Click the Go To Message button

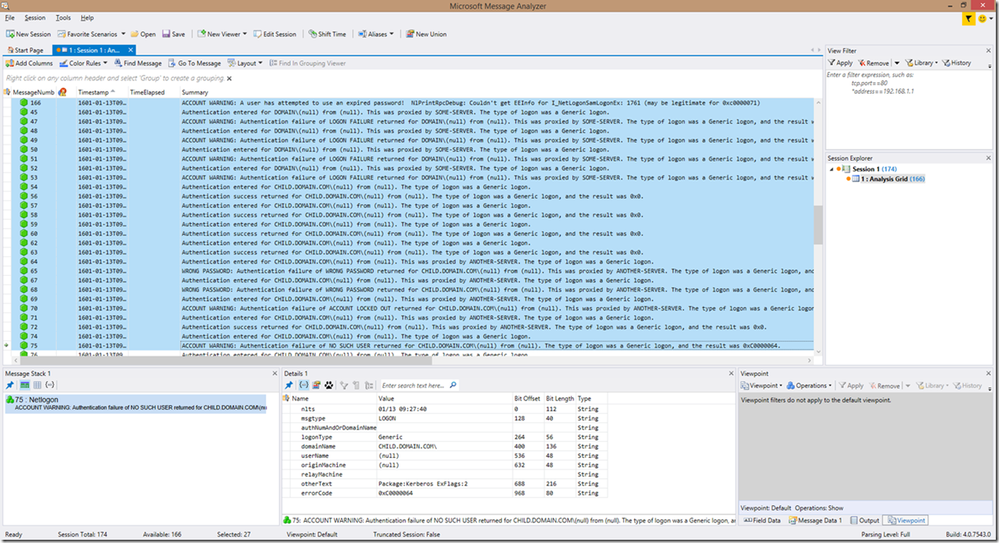click(195, 63)
